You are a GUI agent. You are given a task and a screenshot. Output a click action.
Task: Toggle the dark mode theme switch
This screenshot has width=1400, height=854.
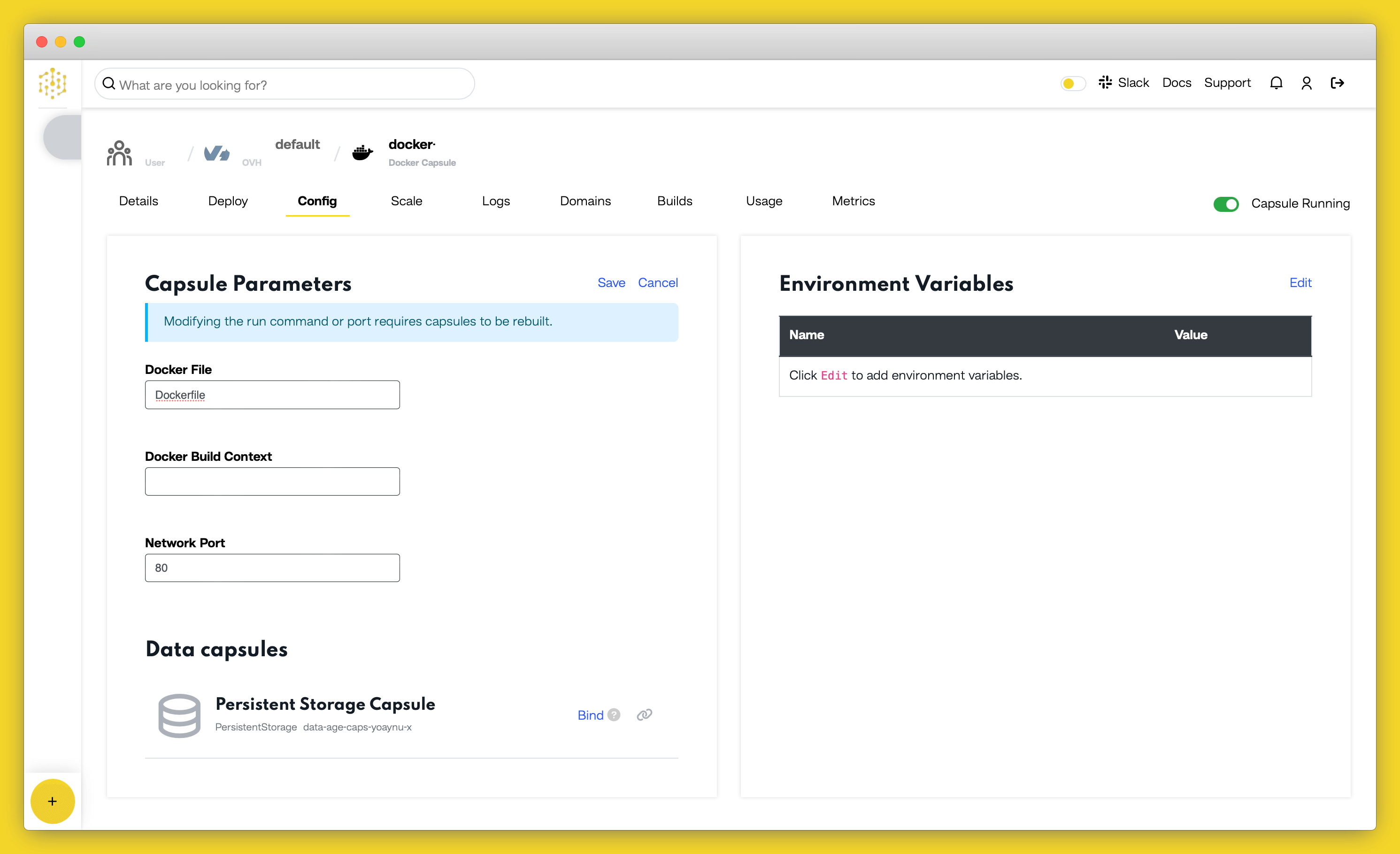point(1073,84)
